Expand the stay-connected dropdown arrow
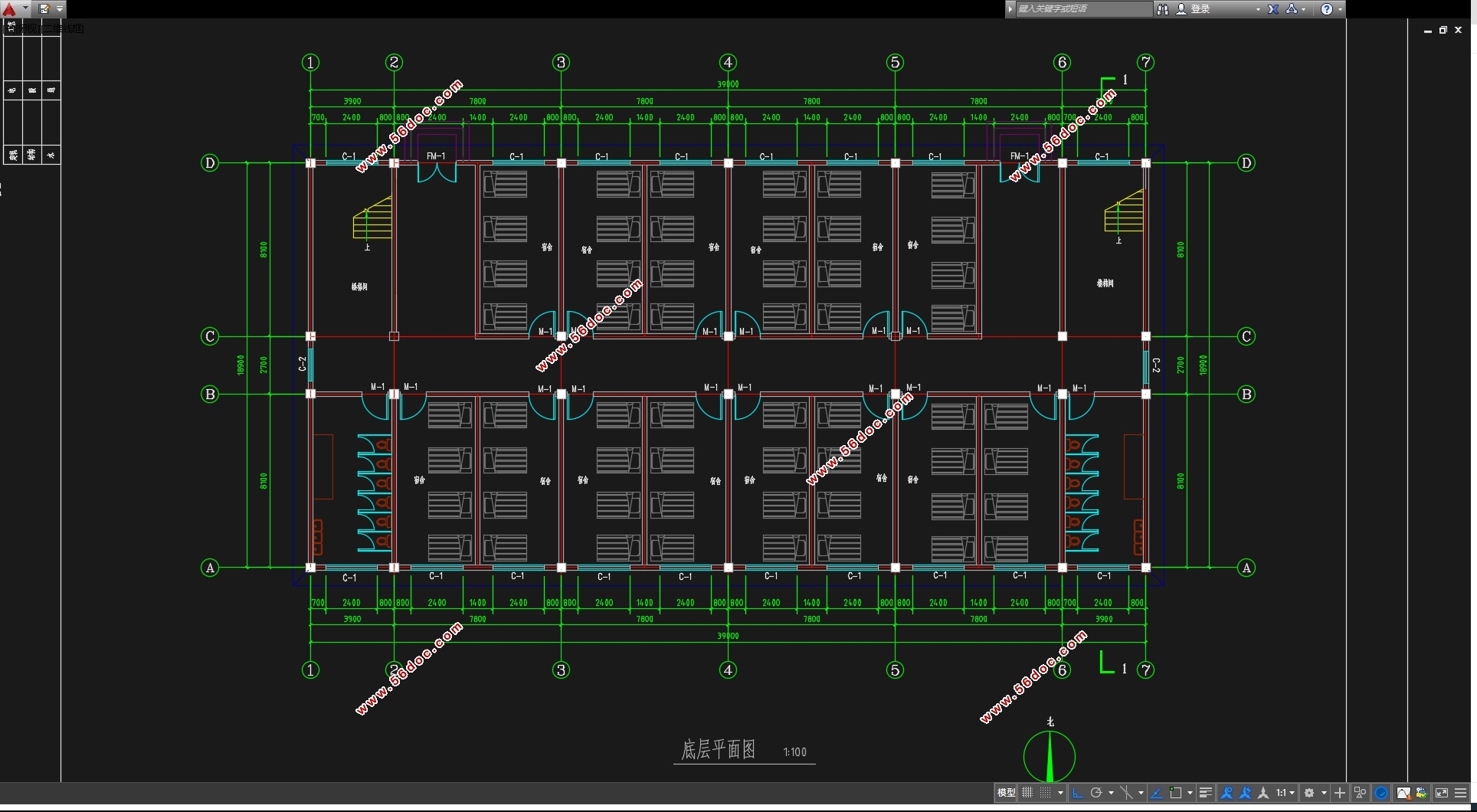Screen dimensions: 1477x812 pyautogui.click(x=1304, y=9)
